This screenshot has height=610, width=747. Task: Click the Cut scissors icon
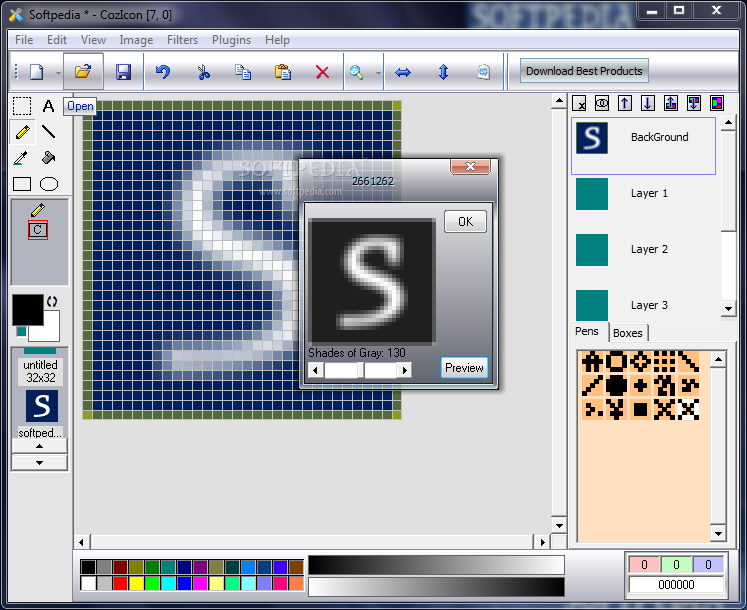(x=203, y=72)
